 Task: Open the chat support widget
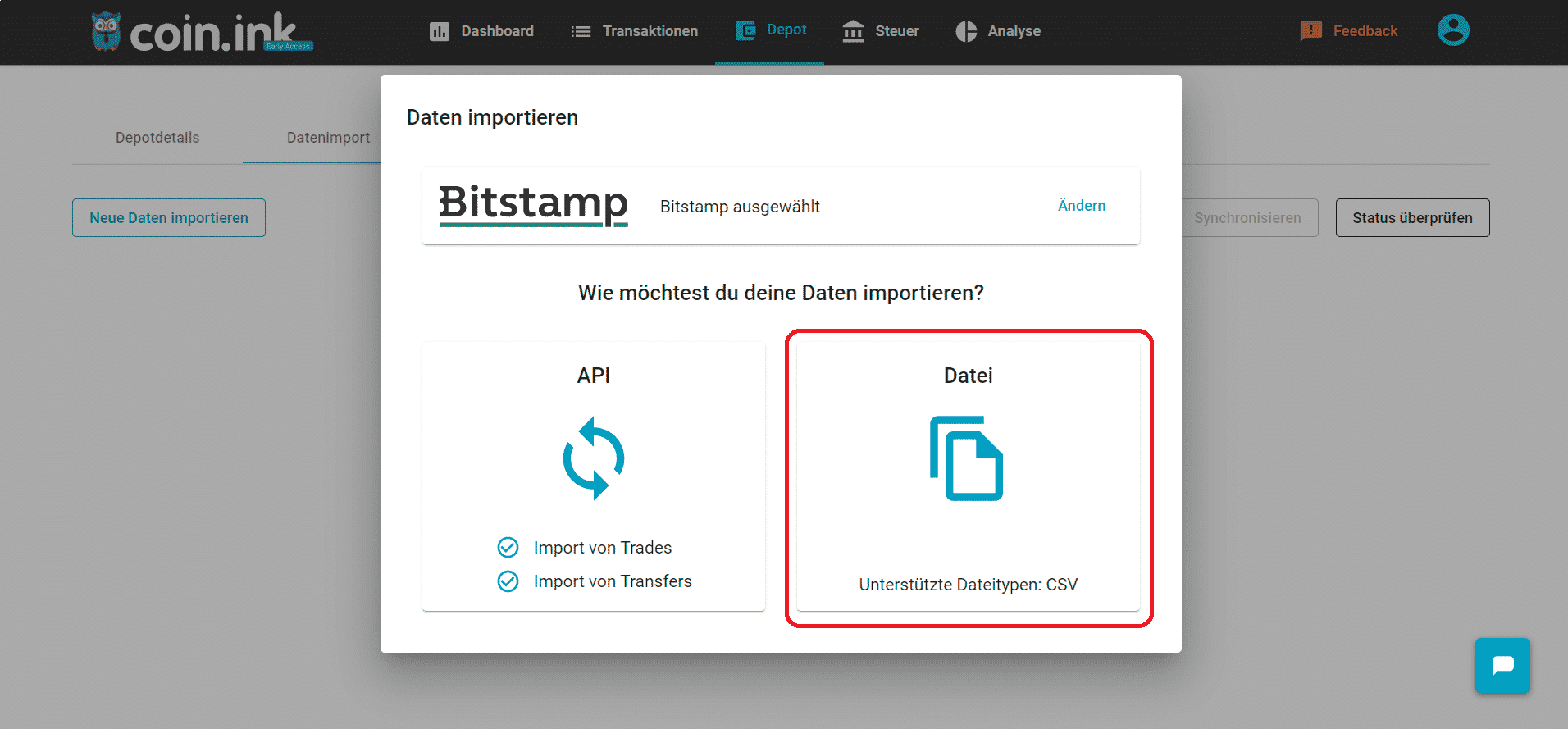[1502, 665]
